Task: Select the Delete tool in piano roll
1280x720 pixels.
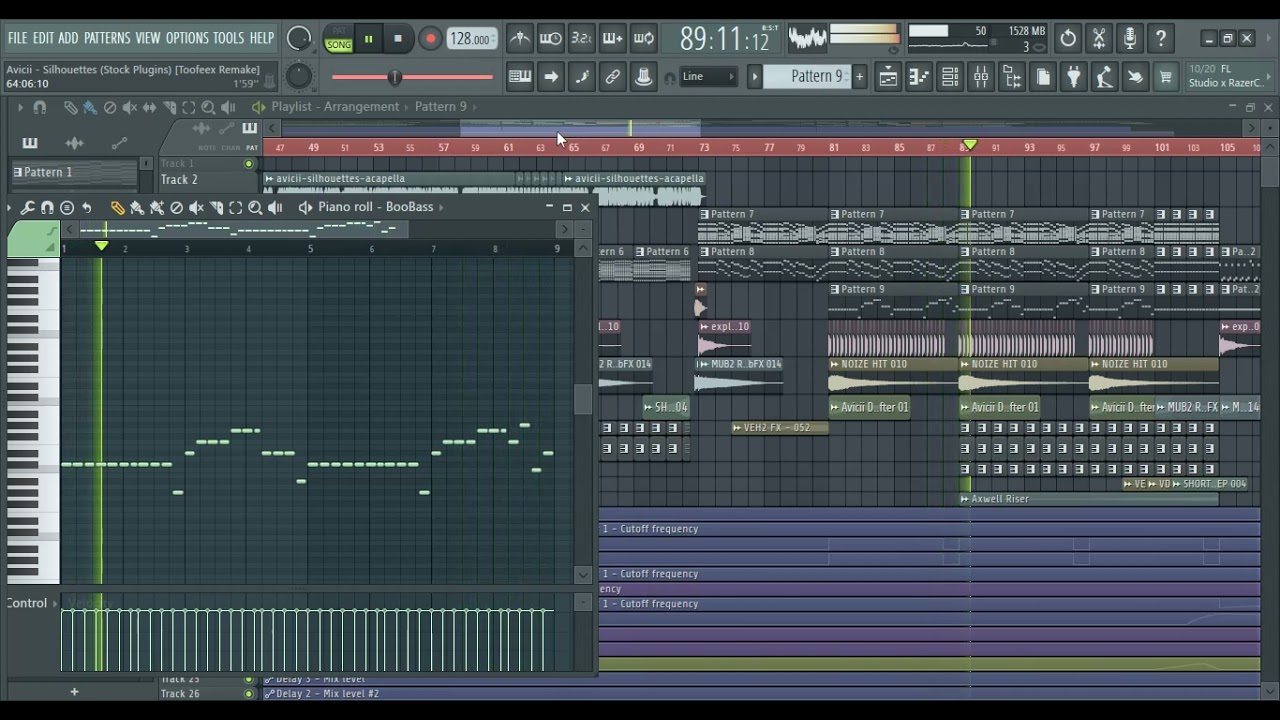Action: coord(177,207)
